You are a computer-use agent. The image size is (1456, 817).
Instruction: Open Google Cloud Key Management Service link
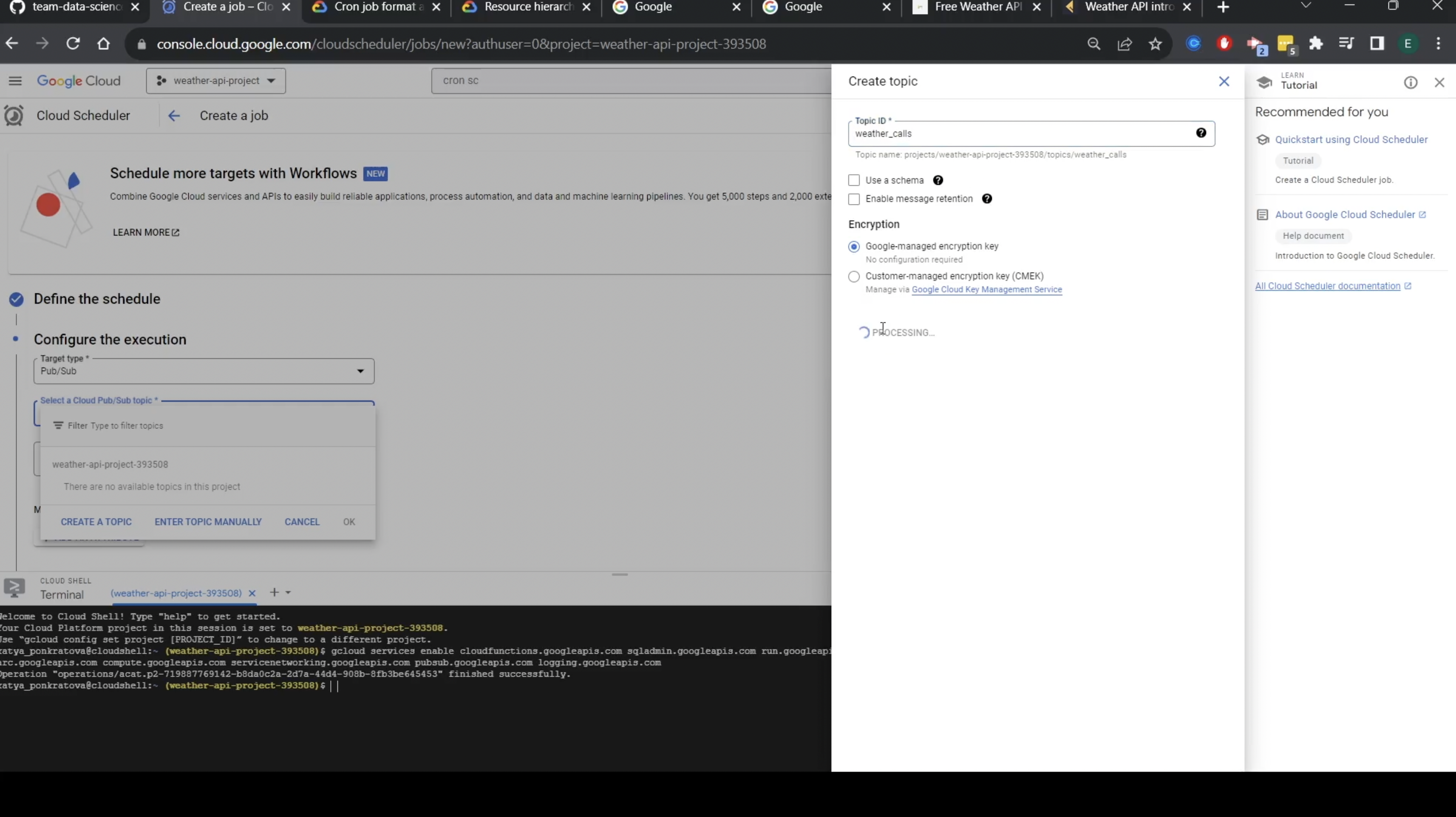point(987,289)
